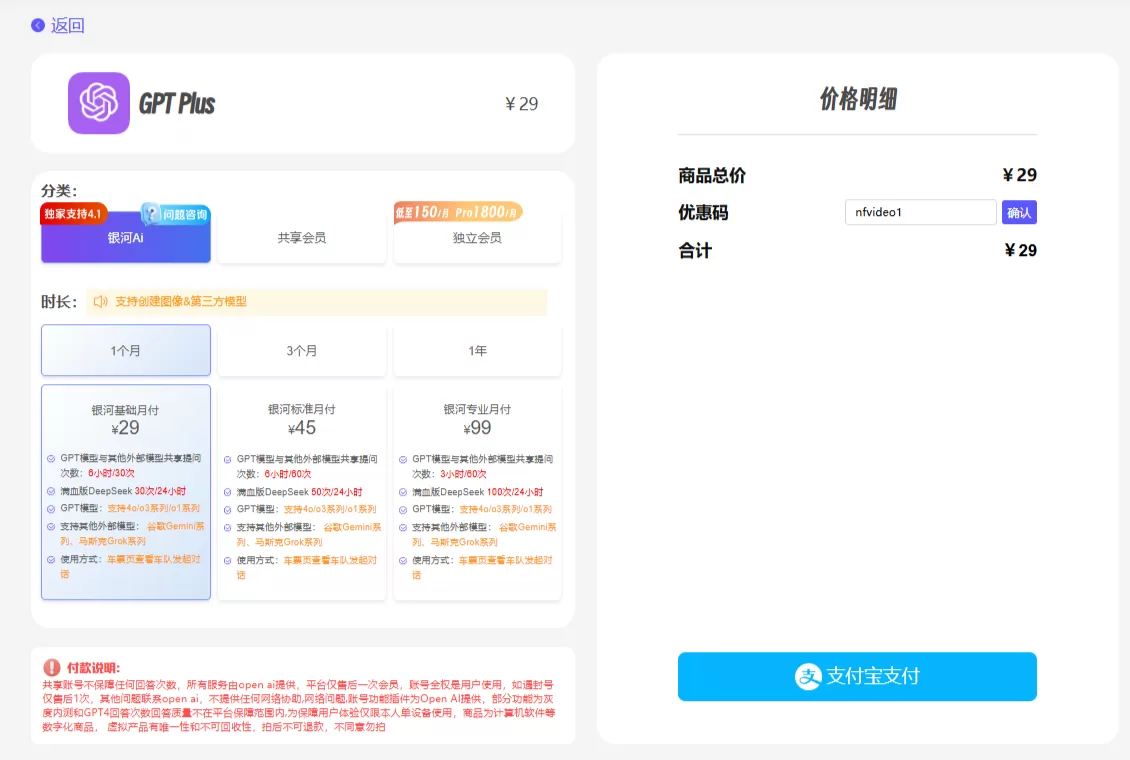This screenshot has height=760, width=1130.
Task: Click the 问题咨询 help badge
Action: [175, 214]
